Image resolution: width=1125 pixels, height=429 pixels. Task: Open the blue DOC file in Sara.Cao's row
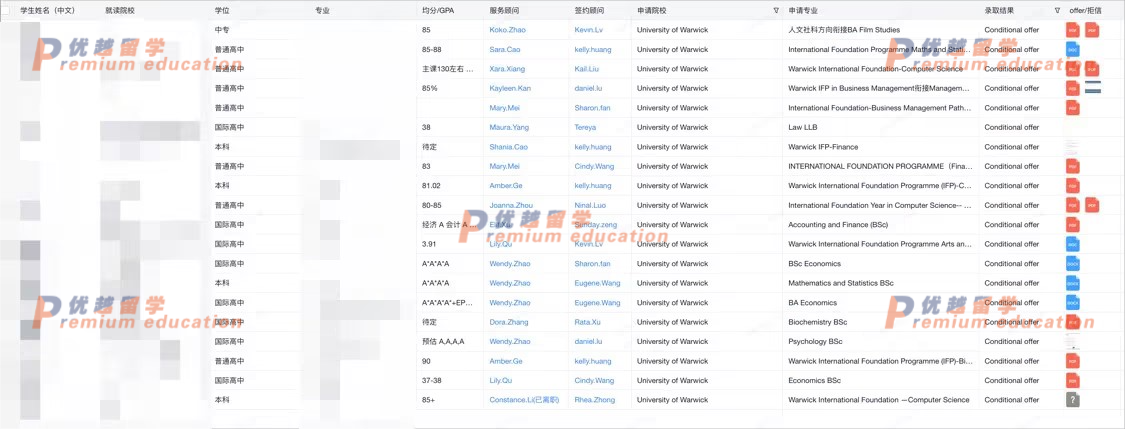click(1072, 49)
